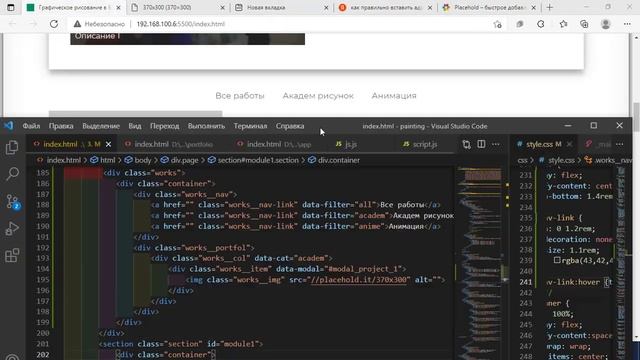This screenshot has height=360, width=640.
Task: Click the Not secure warning icon
Action: 77,24
